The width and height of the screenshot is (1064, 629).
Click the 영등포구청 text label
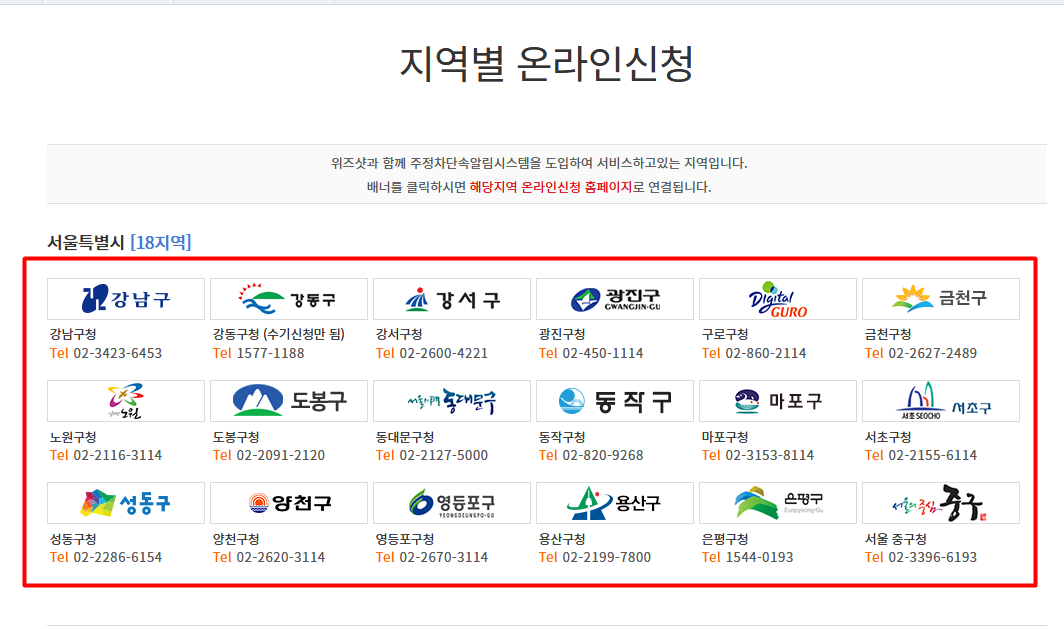[405, 539]
